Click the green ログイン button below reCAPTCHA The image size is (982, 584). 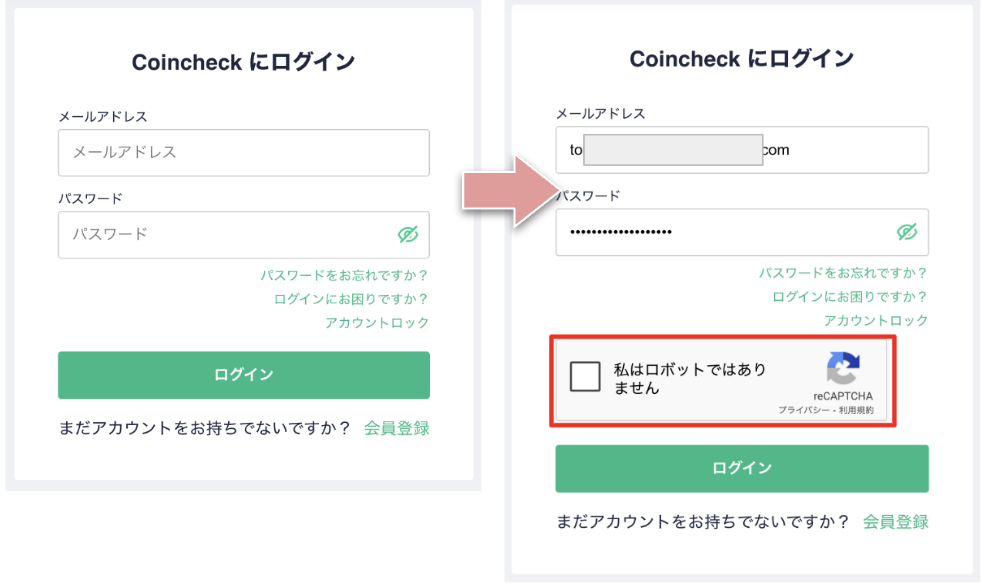pos(742,468)
